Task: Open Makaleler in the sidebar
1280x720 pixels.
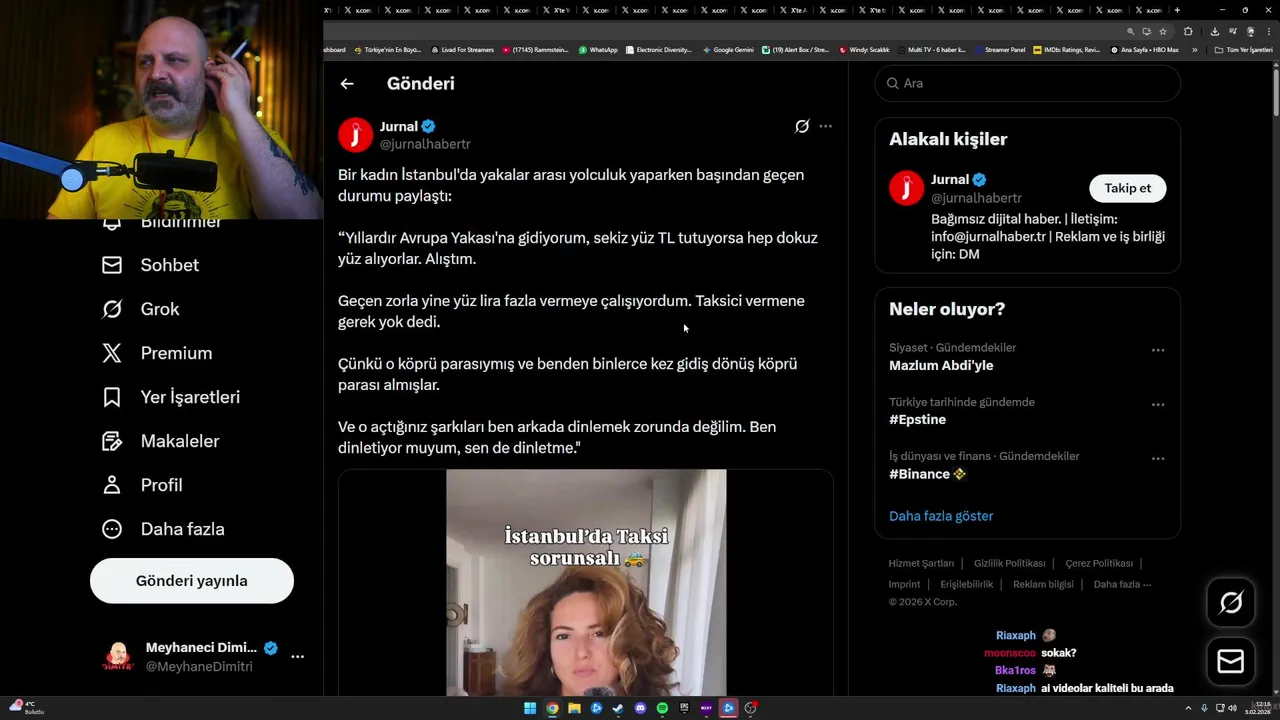Action: [161, 441]
